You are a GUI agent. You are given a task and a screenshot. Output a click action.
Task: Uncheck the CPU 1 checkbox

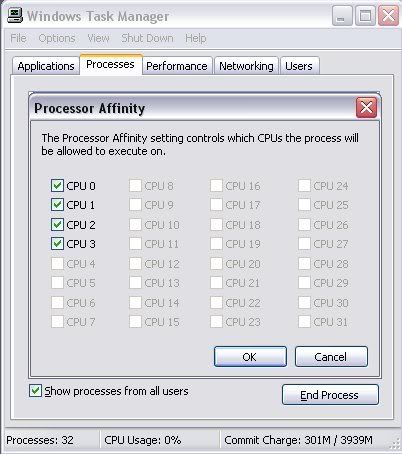coord(57,204)
